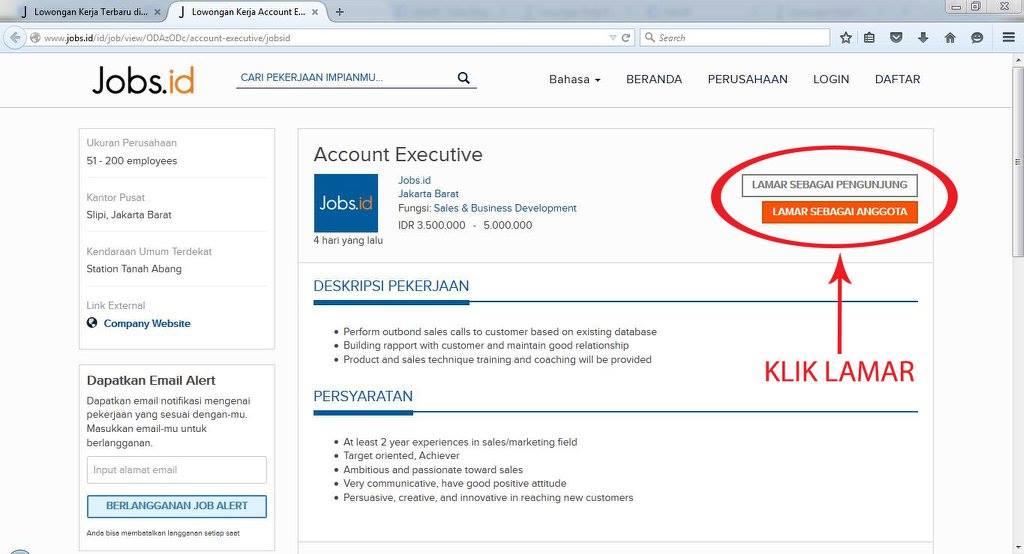
Task: Expand the Bahasa language dropdown
Action: [x=574, y=79]
